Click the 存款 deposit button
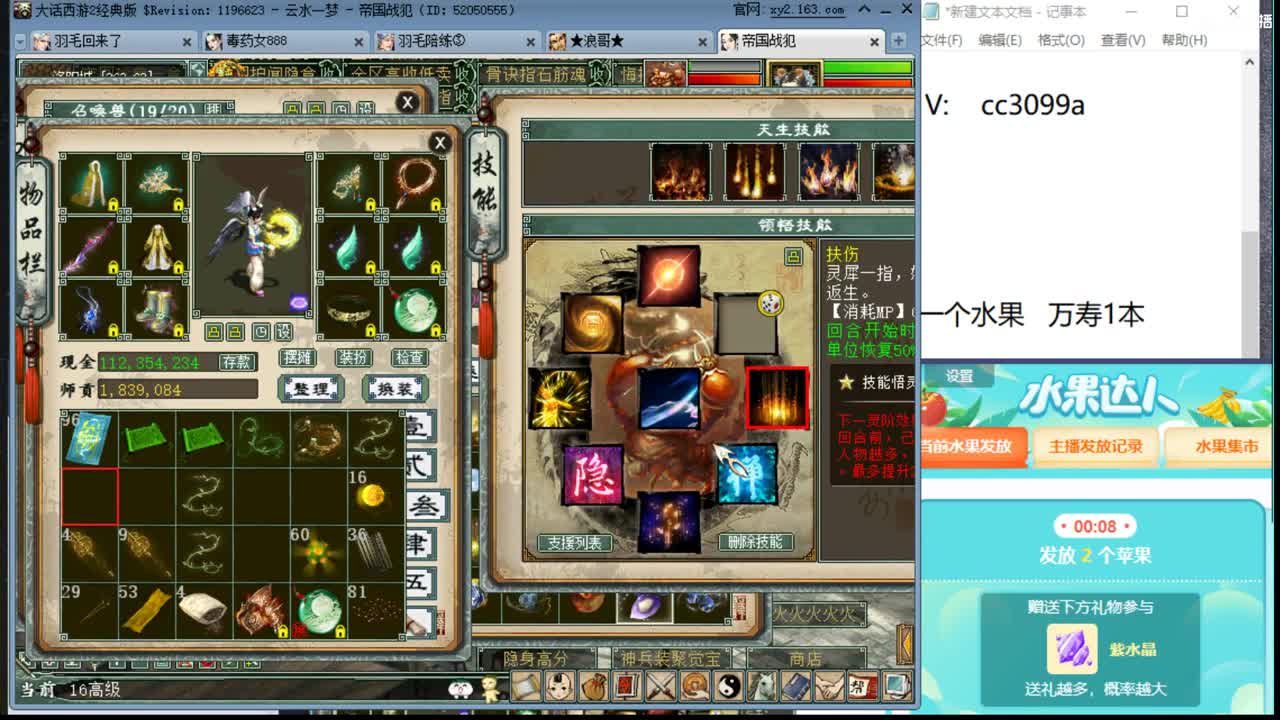This screenshot has width=1280, height=720. coord(237,362)
